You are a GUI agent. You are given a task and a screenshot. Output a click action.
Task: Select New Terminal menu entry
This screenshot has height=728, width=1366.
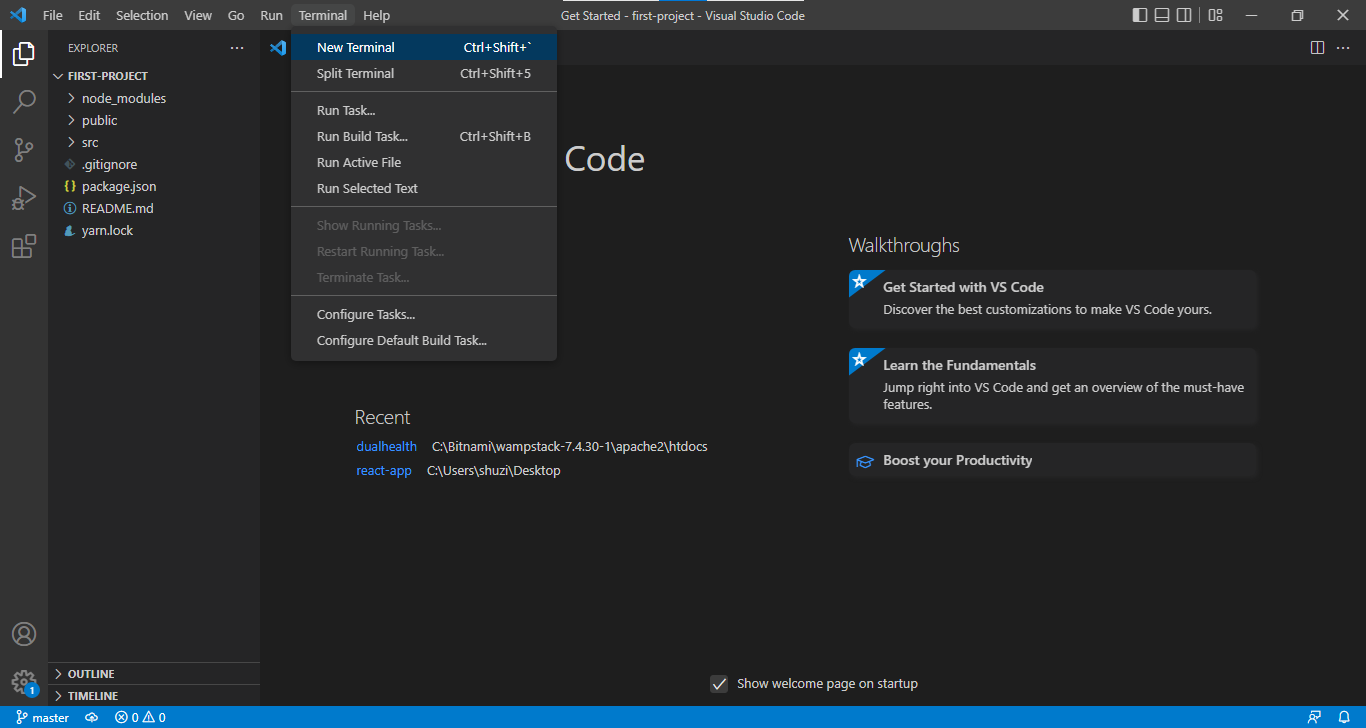pyautogui.click(x=424, y=47)
